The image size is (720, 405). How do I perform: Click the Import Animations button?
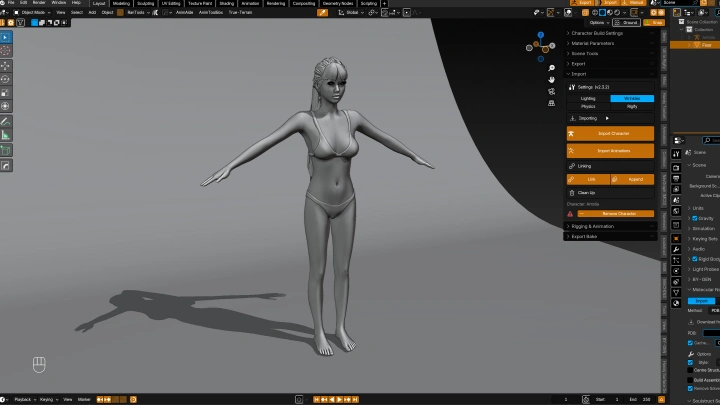(610, 151)
